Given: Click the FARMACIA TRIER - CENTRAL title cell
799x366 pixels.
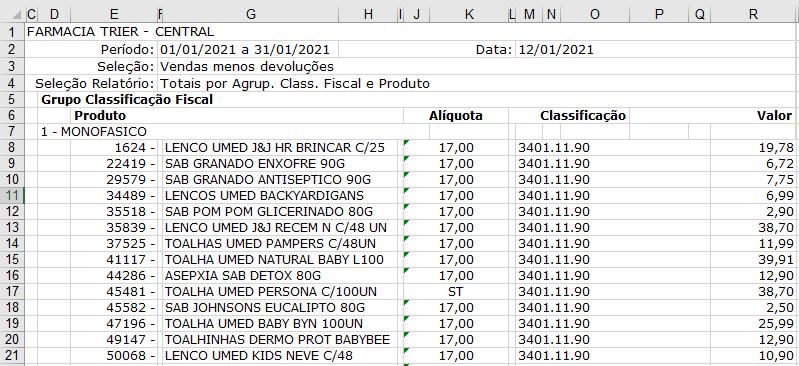Looking at the screenshot, I should tap(120, 32).
